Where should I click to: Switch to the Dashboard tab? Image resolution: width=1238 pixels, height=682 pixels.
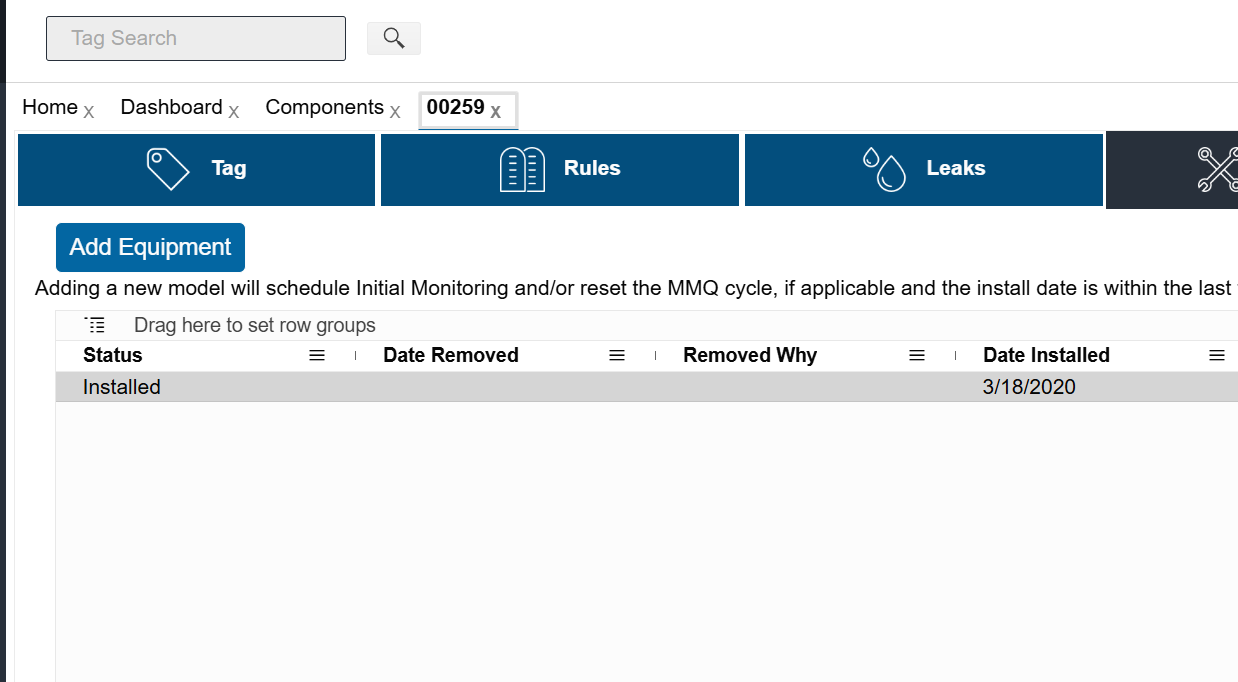(171, 107)
